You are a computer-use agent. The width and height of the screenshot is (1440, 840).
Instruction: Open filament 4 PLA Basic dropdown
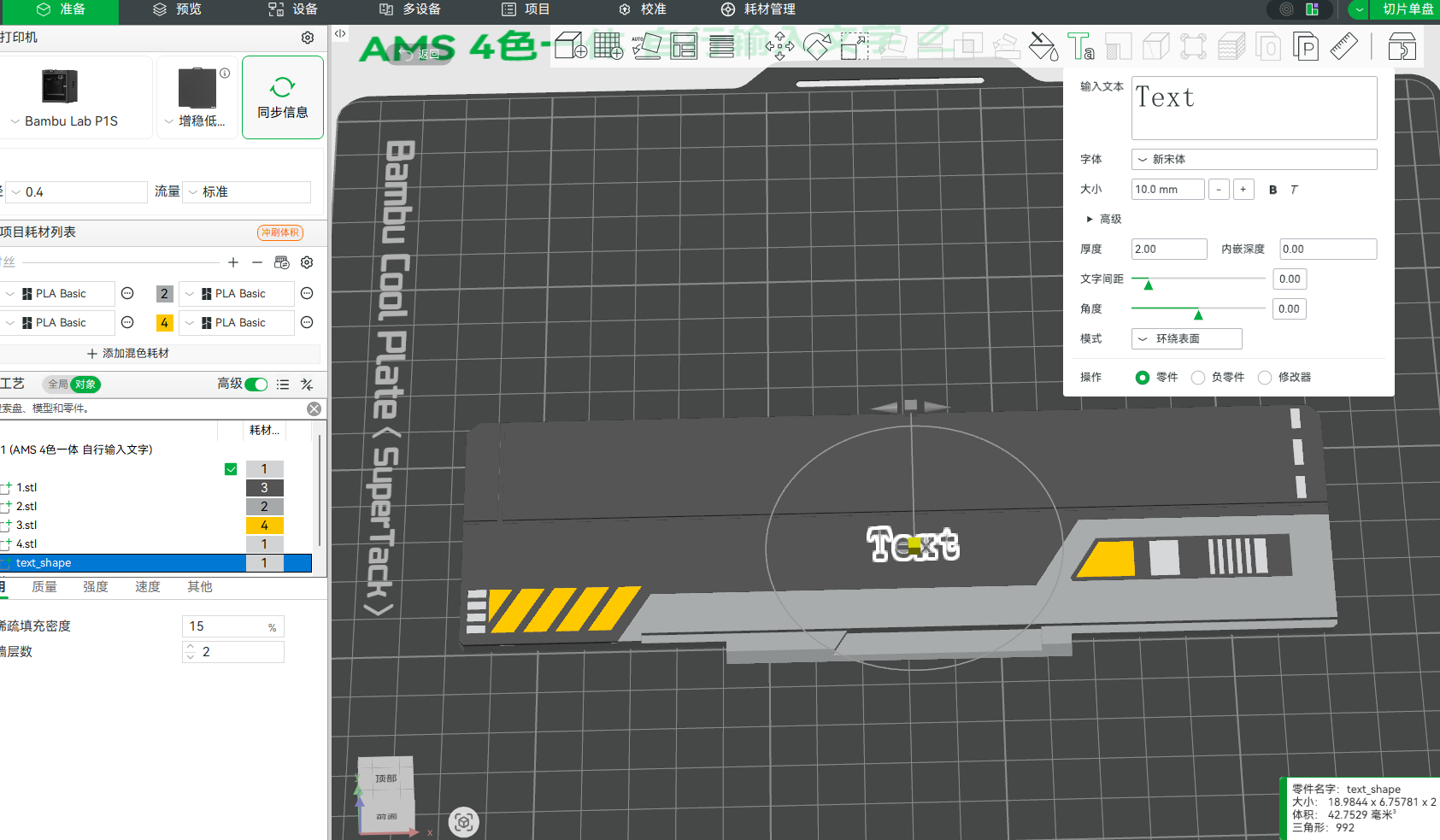(237, 322)
